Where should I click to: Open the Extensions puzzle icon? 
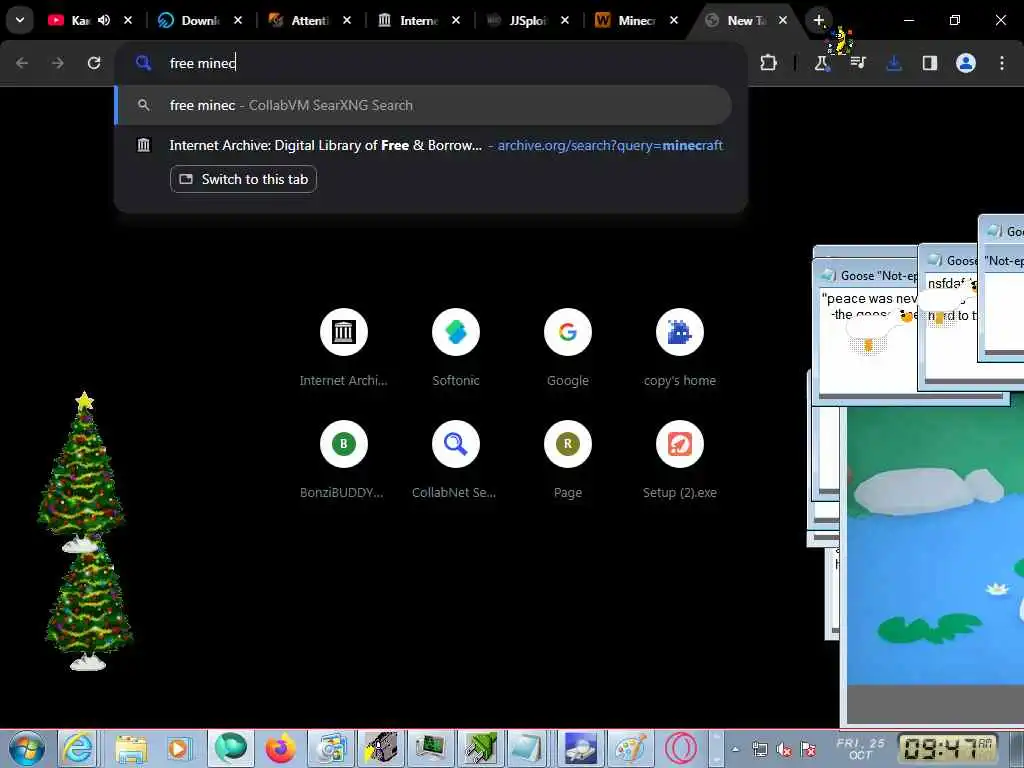[768, 63]
